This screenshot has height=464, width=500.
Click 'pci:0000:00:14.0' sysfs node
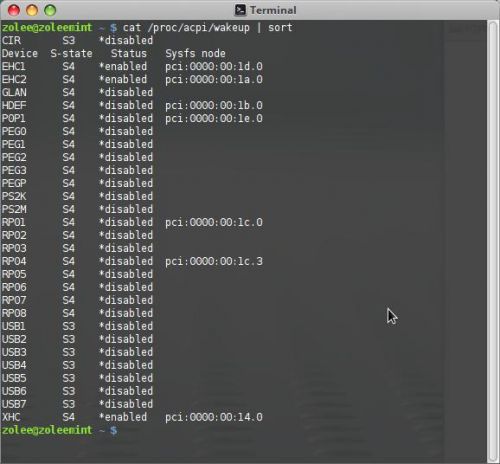click(x=214, y=417)
